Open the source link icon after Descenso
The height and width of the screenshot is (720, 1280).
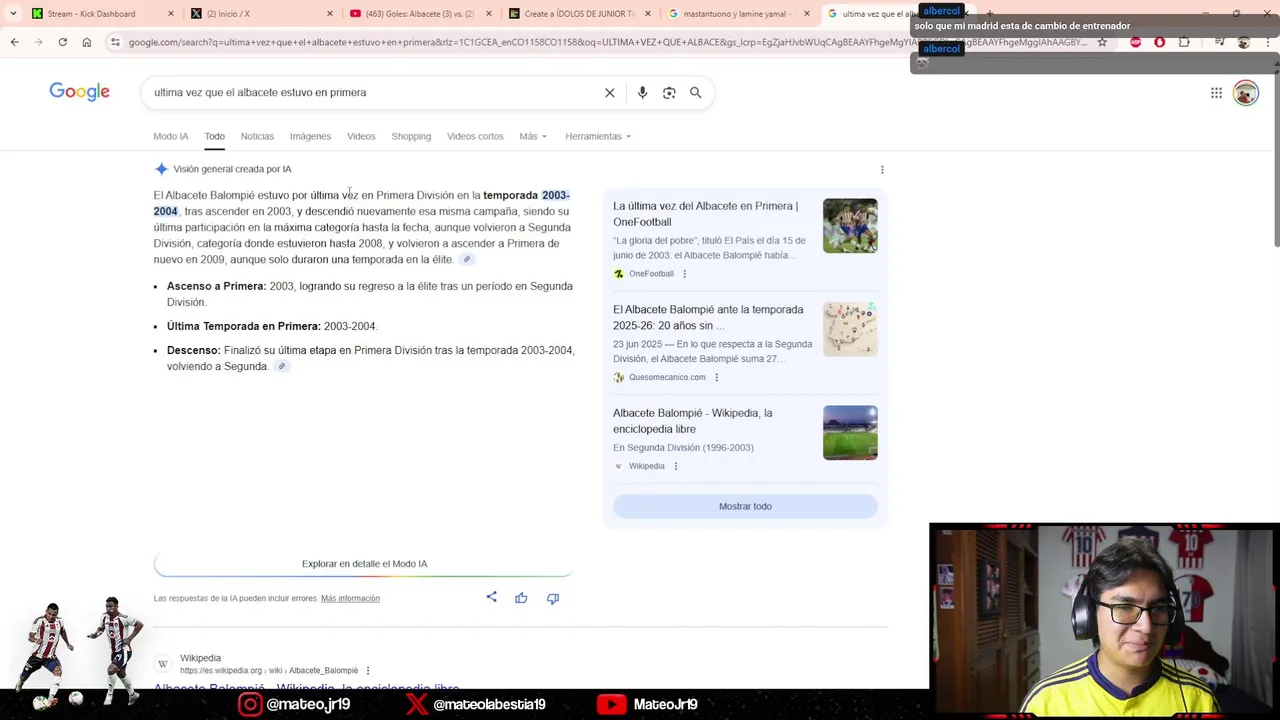click(282, 366)
